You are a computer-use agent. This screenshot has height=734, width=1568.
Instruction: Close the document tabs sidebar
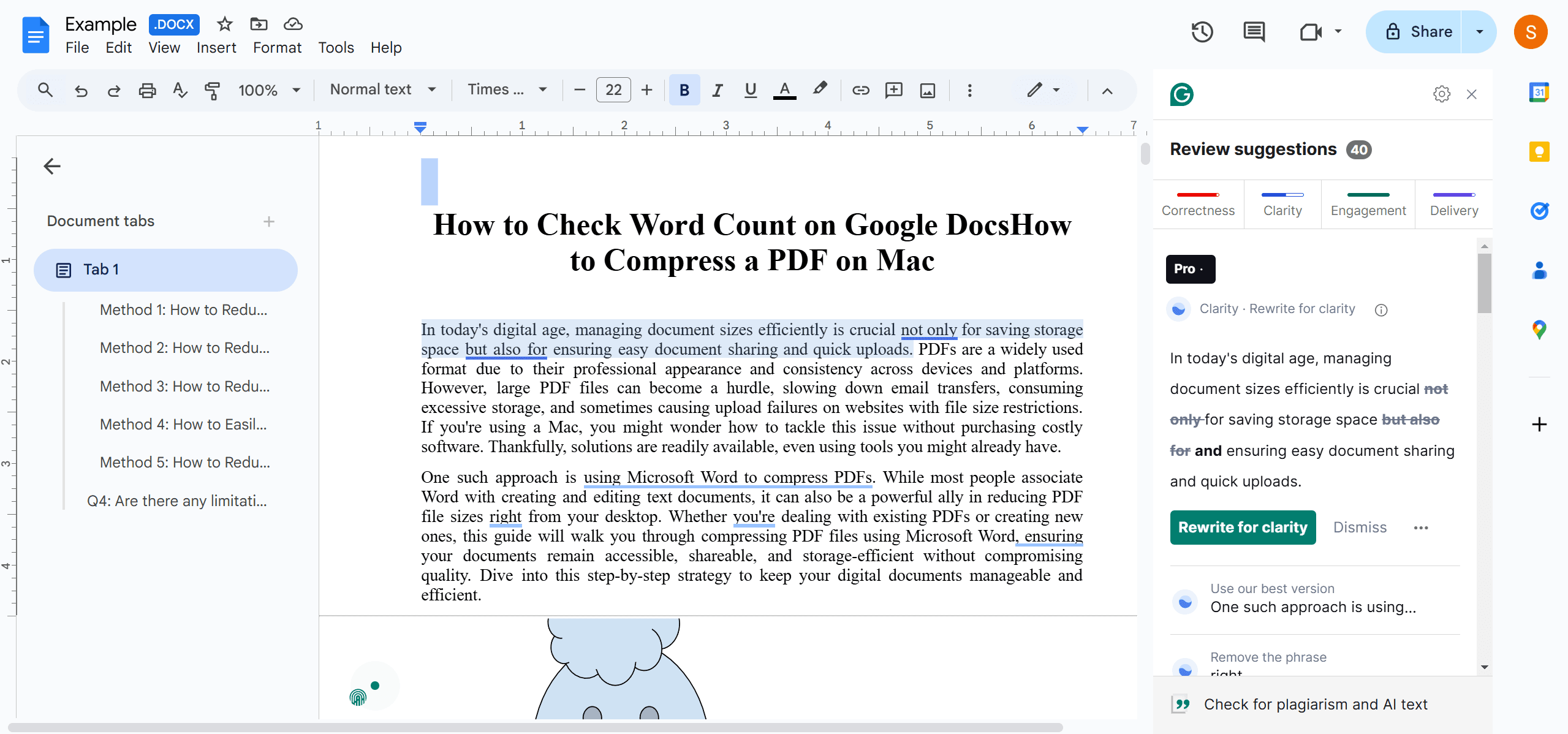click(x=52, y=166)
